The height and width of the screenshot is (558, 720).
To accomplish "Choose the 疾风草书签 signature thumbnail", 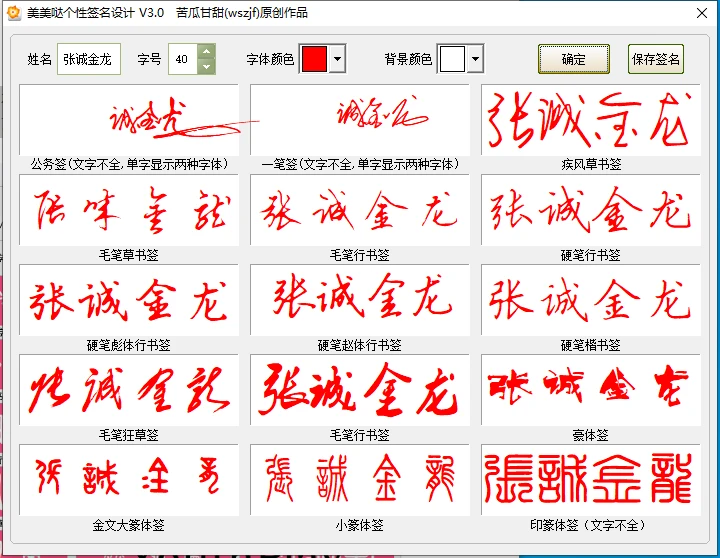I will [x=590, y=120].
